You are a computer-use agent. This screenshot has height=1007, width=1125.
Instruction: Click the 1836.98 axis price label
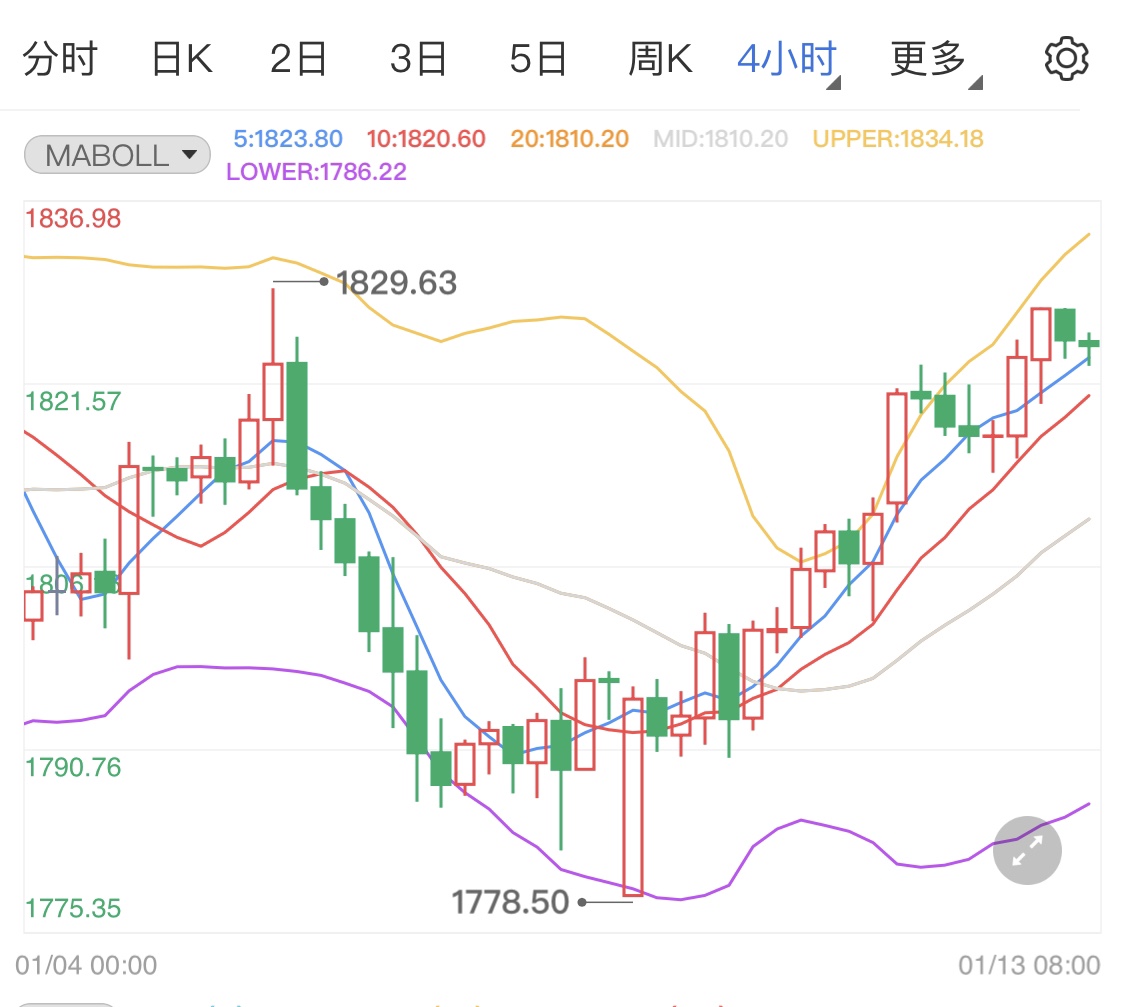tap(73, 218)
